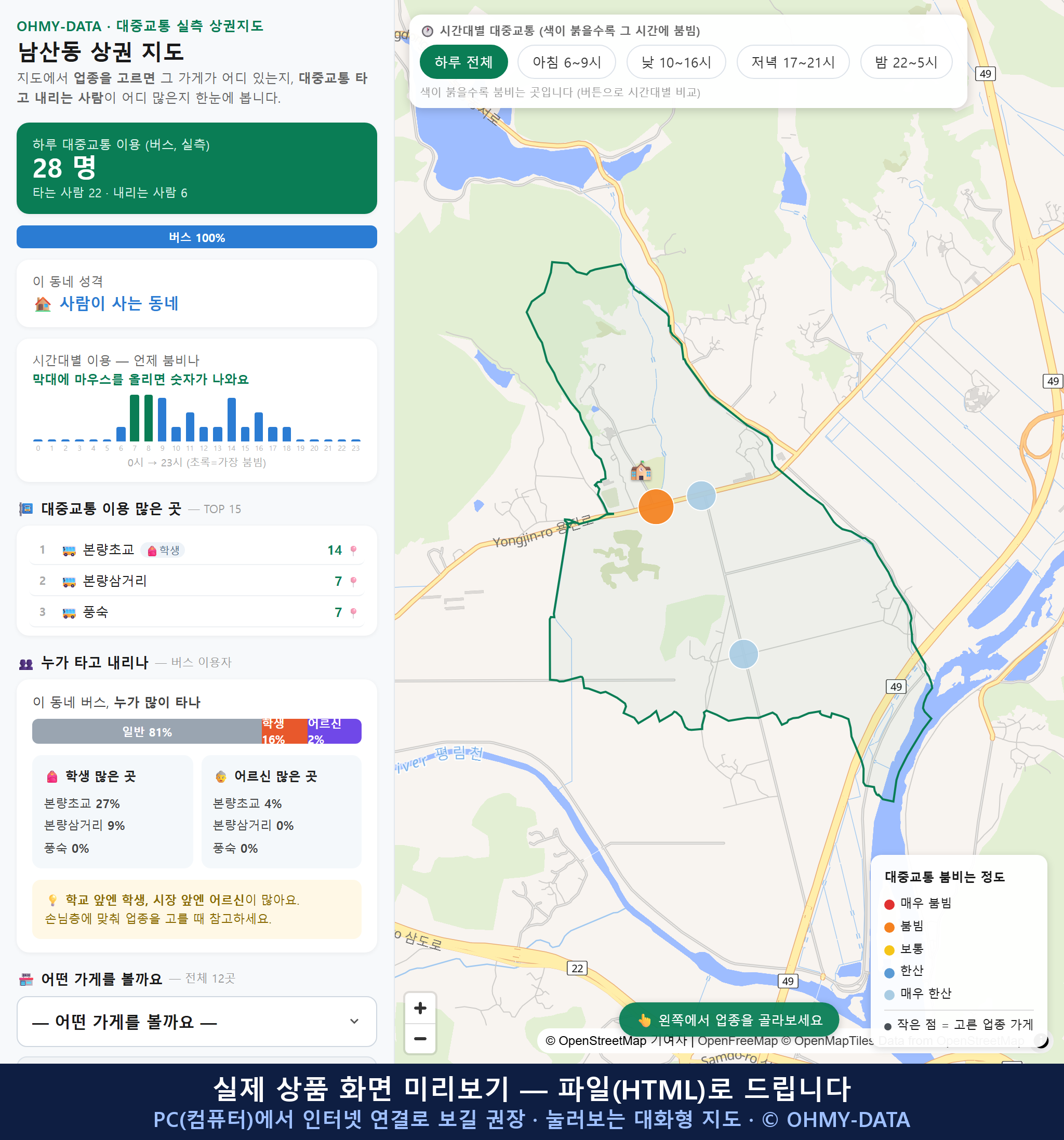Click the tallest green bar at hour 7
Viewport: 1064px width, 1140px height.
point(135,418)
